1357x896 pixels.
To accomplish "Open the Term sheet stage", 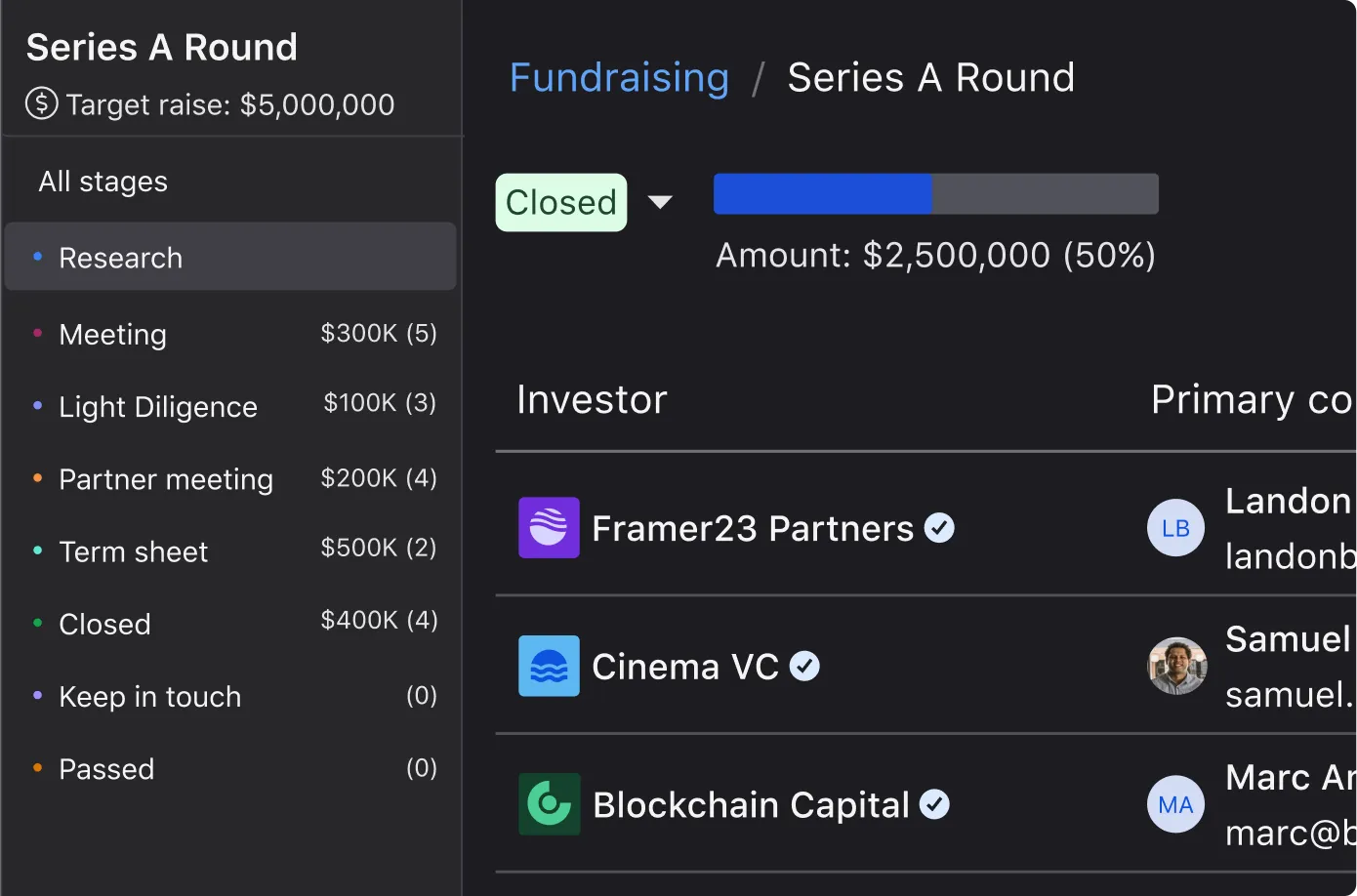I will [x=134, y=551].
